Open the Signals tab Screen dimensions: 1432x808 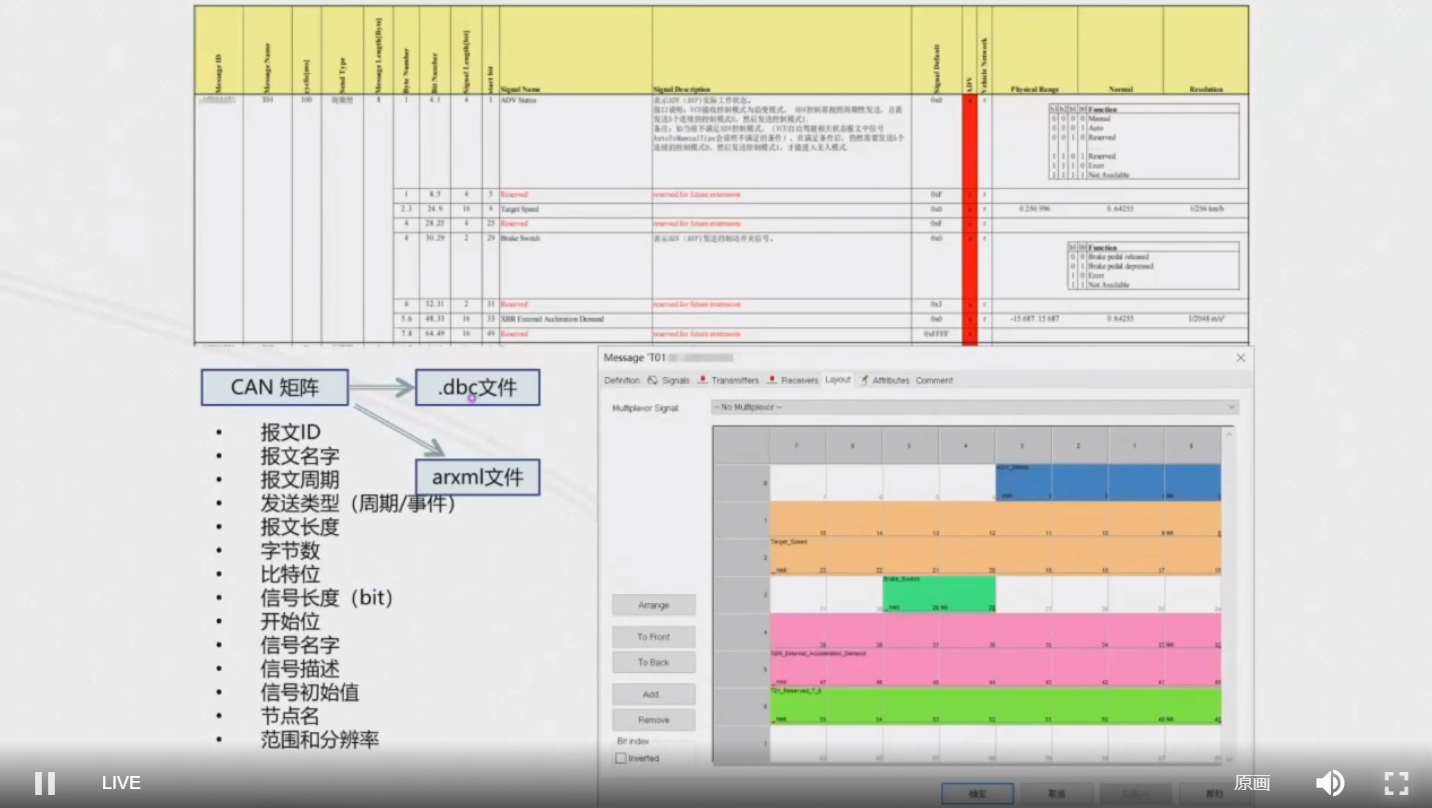pos(669,380)
